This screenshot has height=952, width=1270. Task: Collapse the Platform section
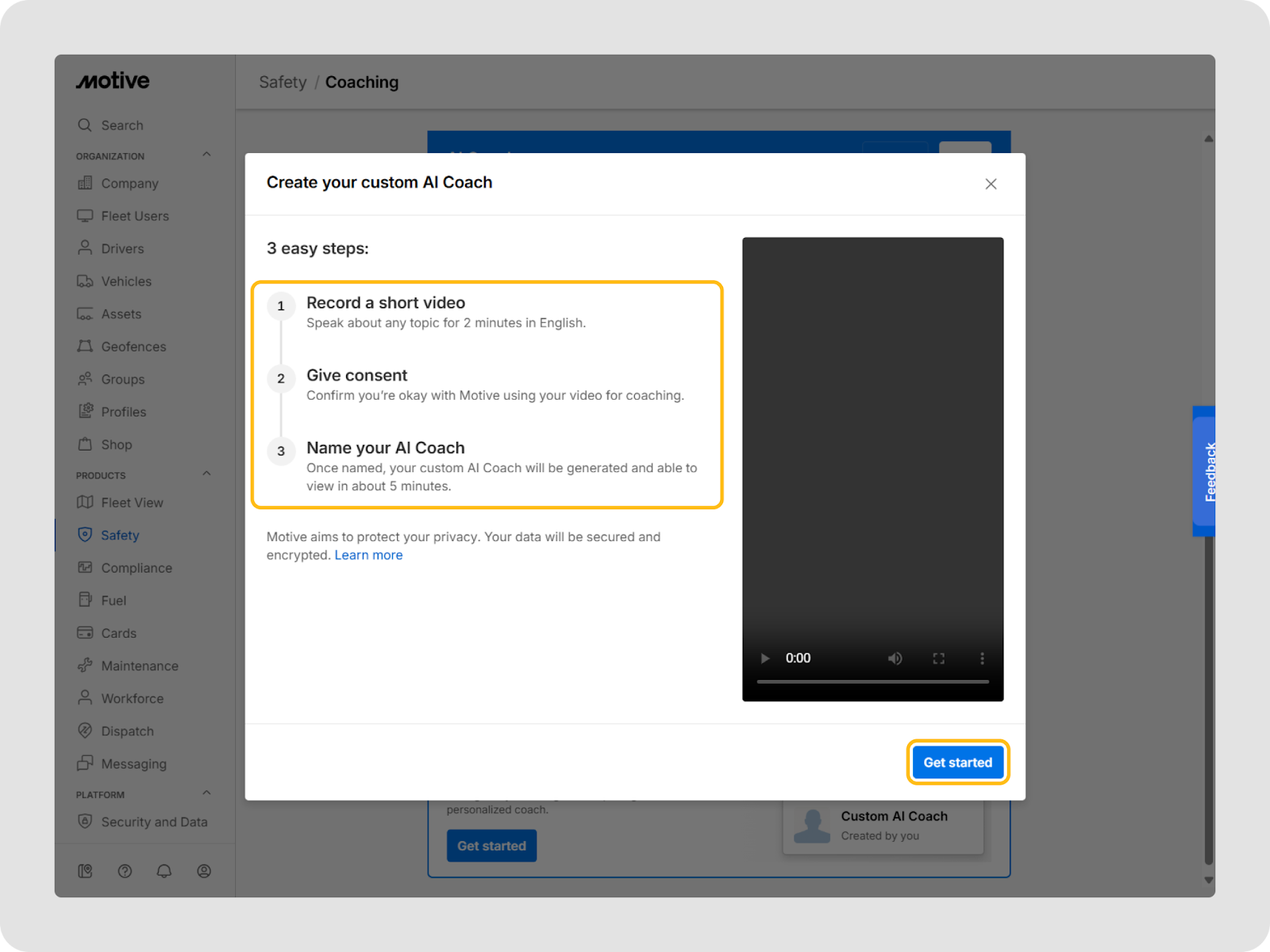(206, 793)
